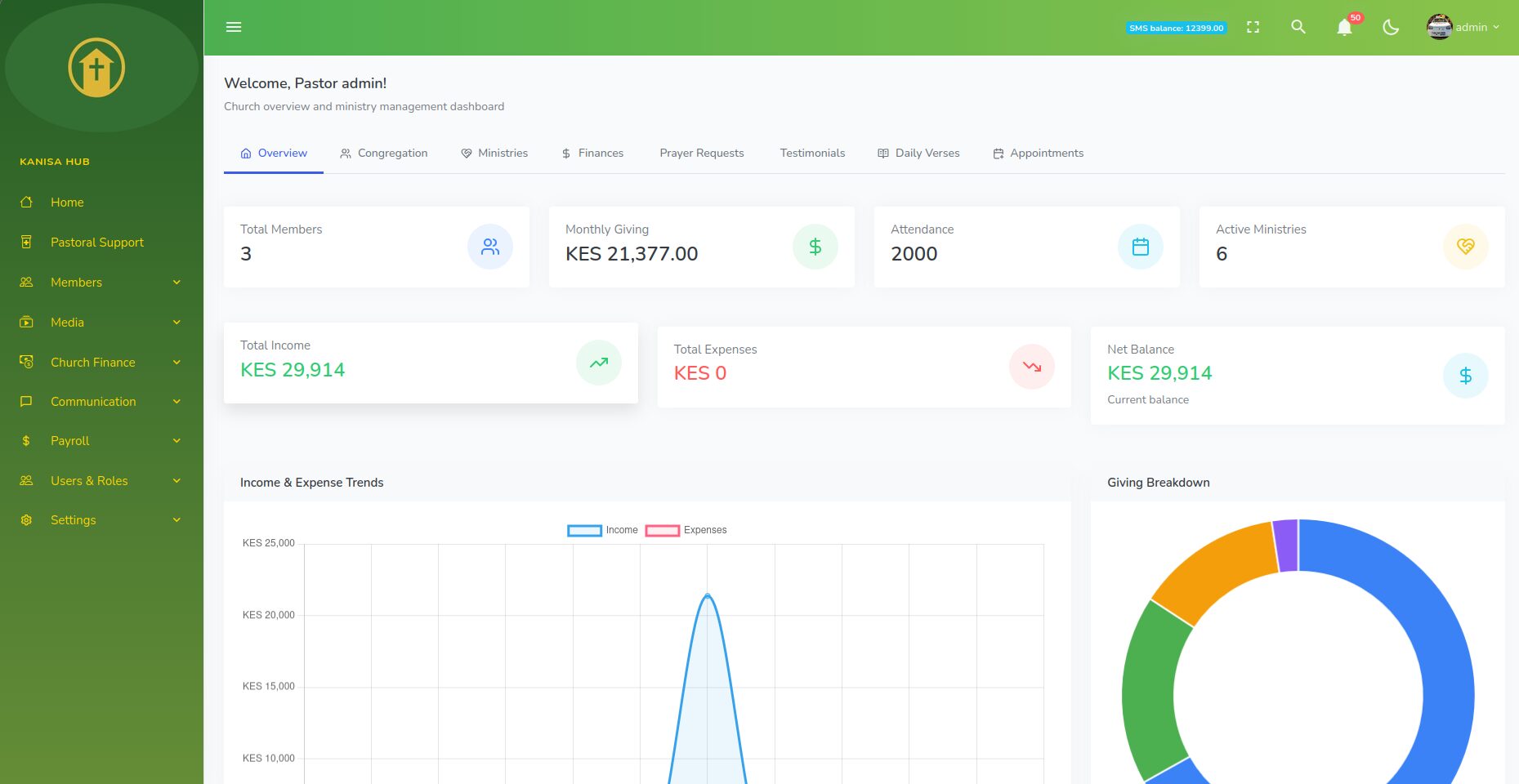Click the Total Income trend-up icon
Viewport: 1519px width, 784px height.
[599, 363]
